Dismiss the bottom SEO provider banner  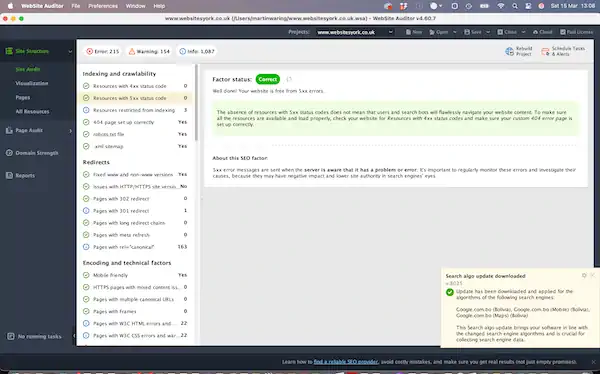pyautogui.click(x=593, y=362)
